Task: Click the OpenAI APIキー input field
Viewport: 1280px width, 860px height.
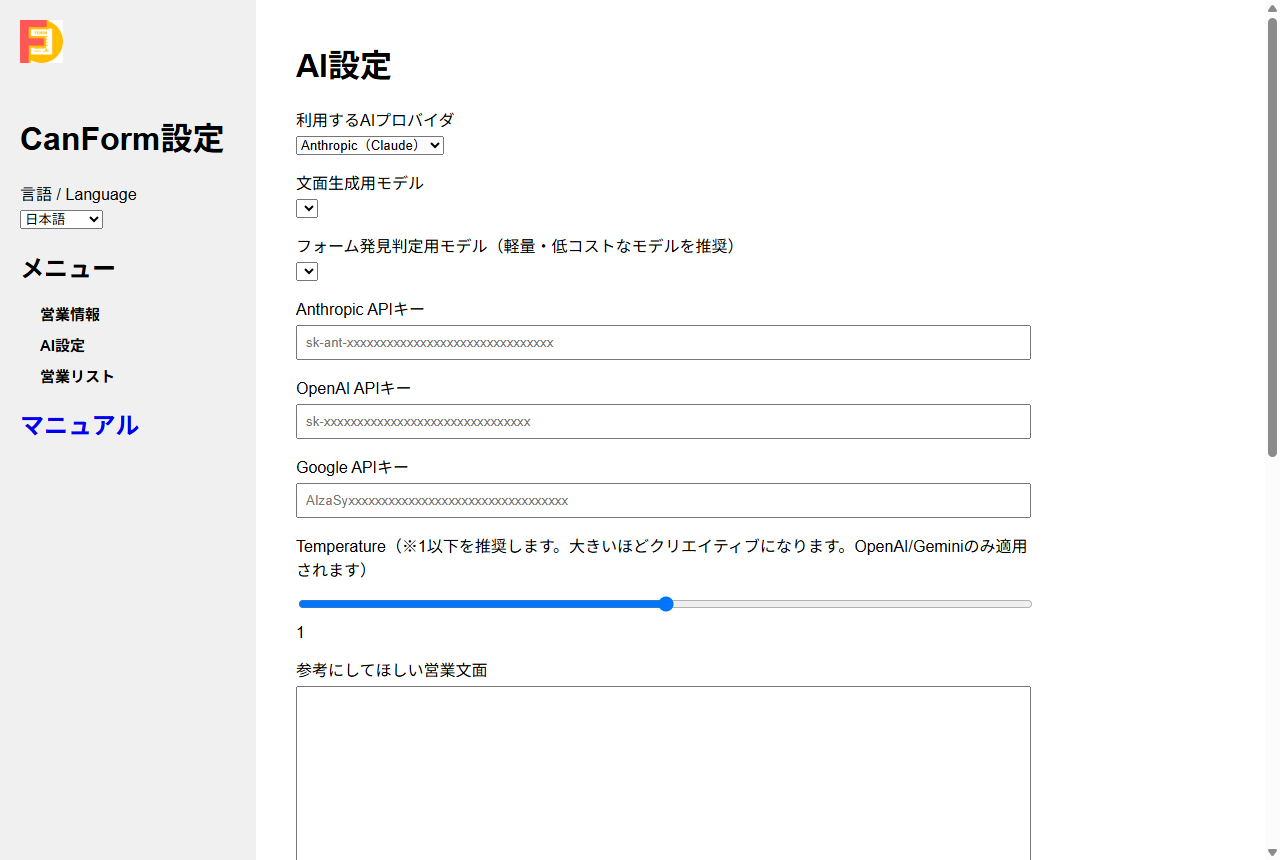Action: pos(663,422)
